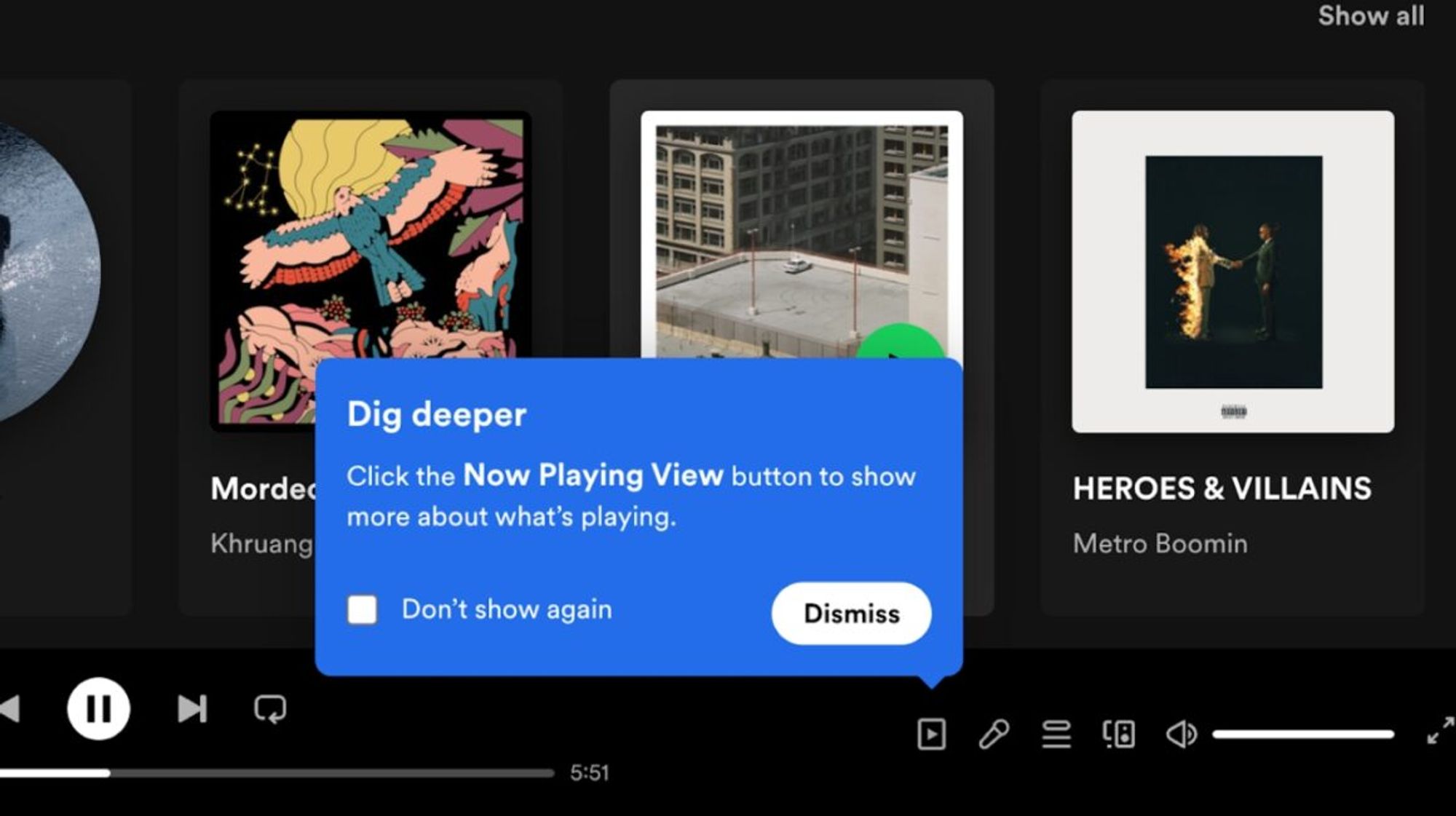The height and width of the screenshot is (816, 1456).
Task: Enter full screen with the expand arrows
Action: pos(1440,730)
